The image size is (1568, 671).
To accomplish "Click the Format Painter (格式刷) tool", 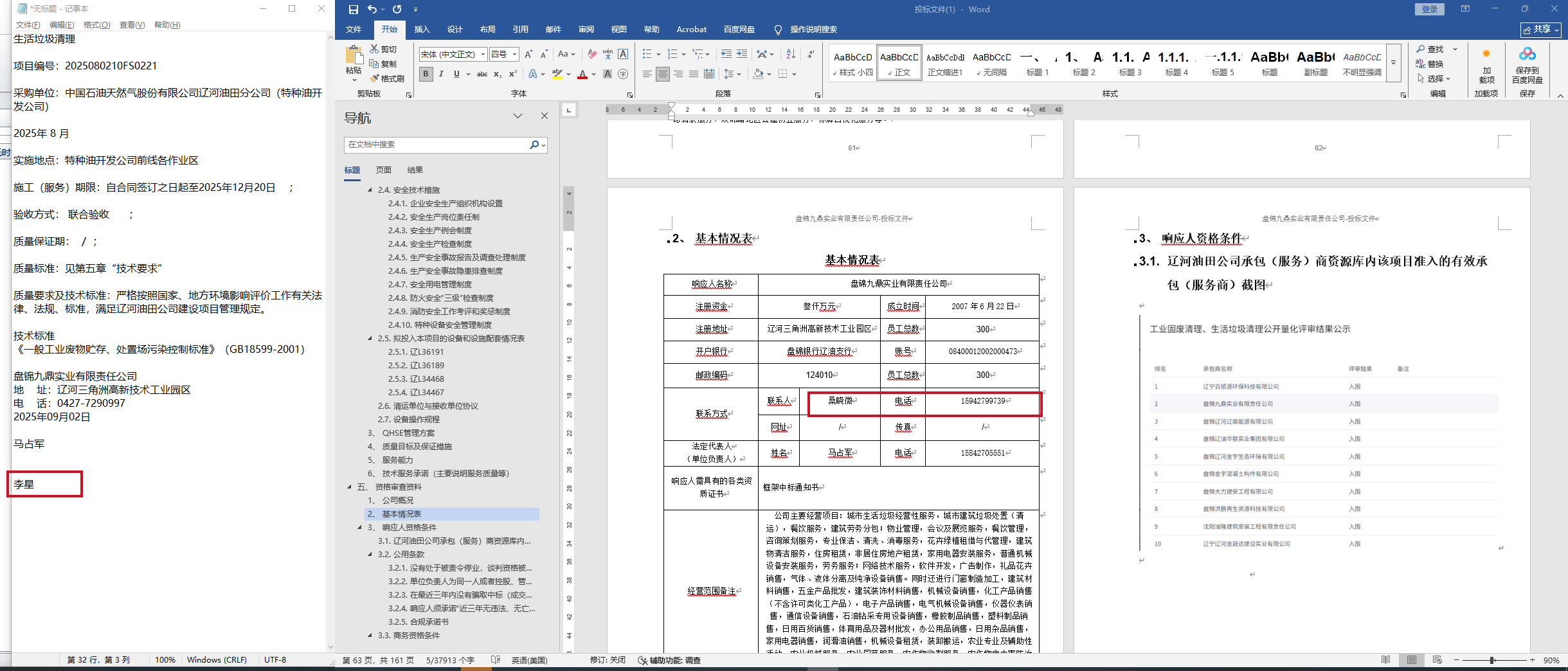I will [x=387, y=78].
